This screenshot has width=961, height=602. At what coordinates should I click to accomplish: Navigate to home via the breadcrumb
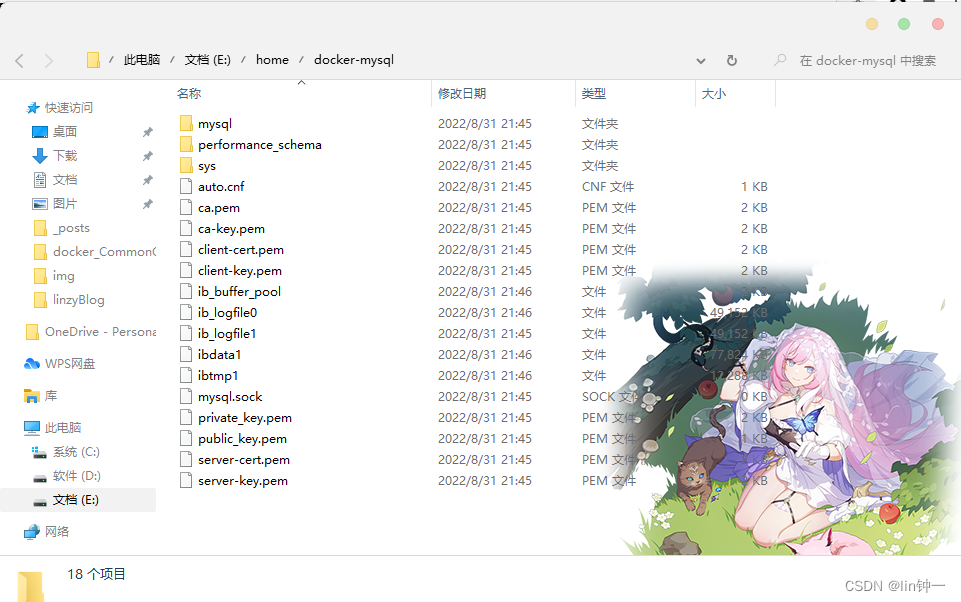click(272, 59)
